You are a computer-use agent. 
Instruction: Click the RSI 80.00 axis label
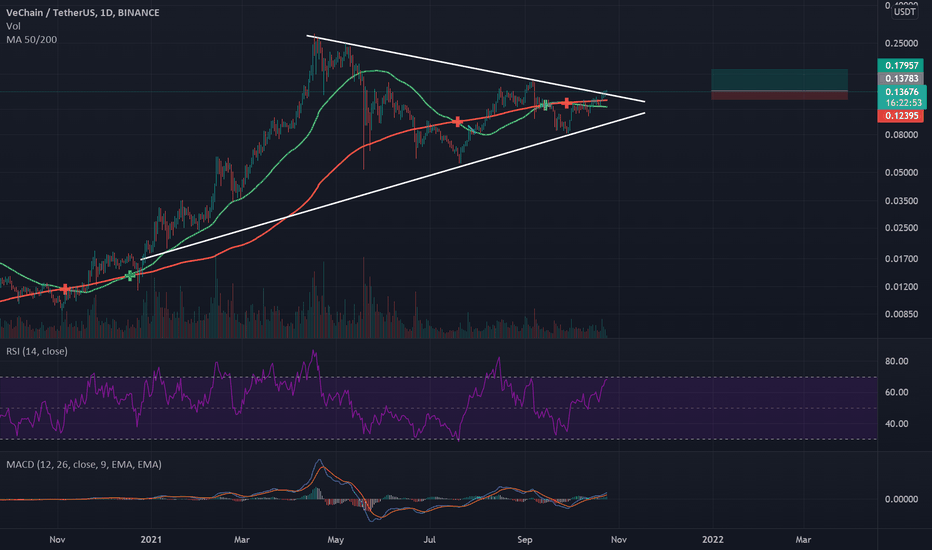click(x=896, y=361)
